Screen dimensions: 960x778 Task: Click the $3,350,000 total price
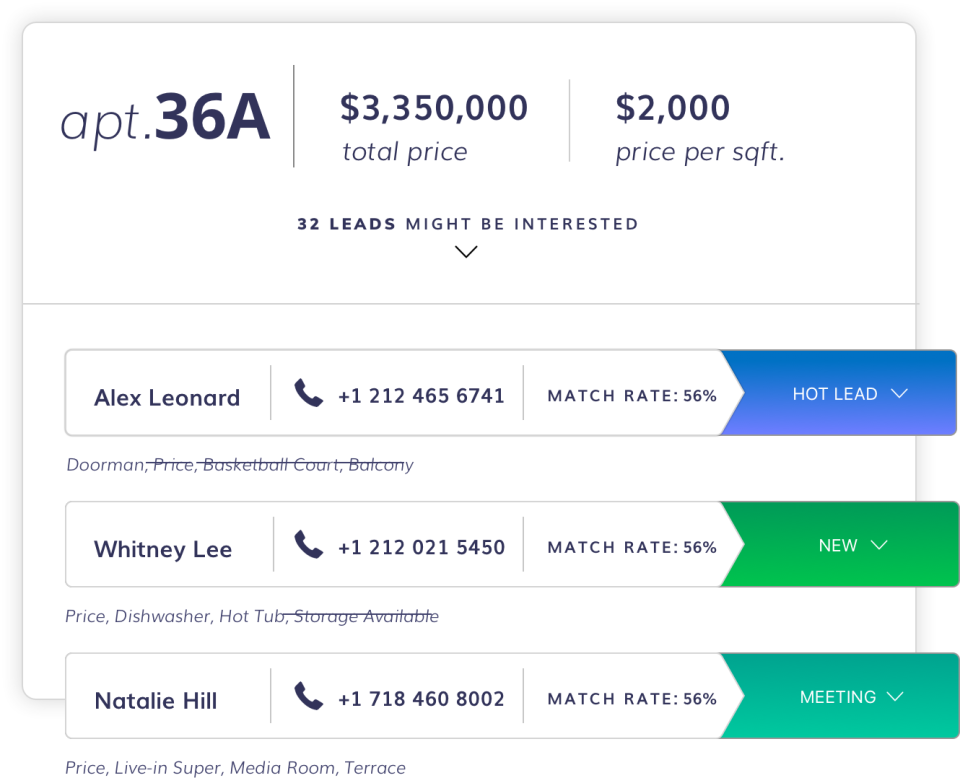pyautogui.click(x=434, y=108)
